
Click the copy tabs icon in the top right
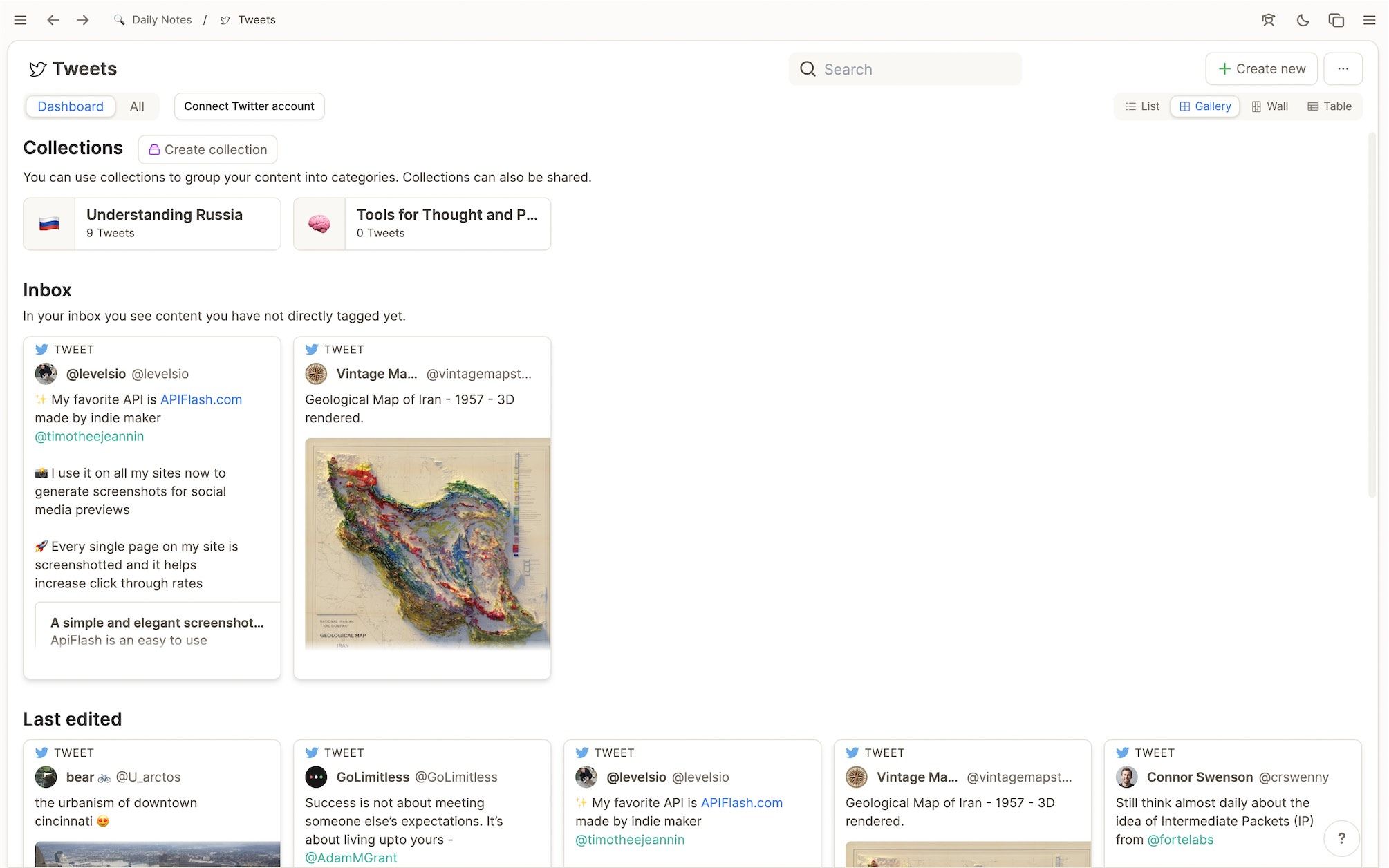click(1336, 20)
